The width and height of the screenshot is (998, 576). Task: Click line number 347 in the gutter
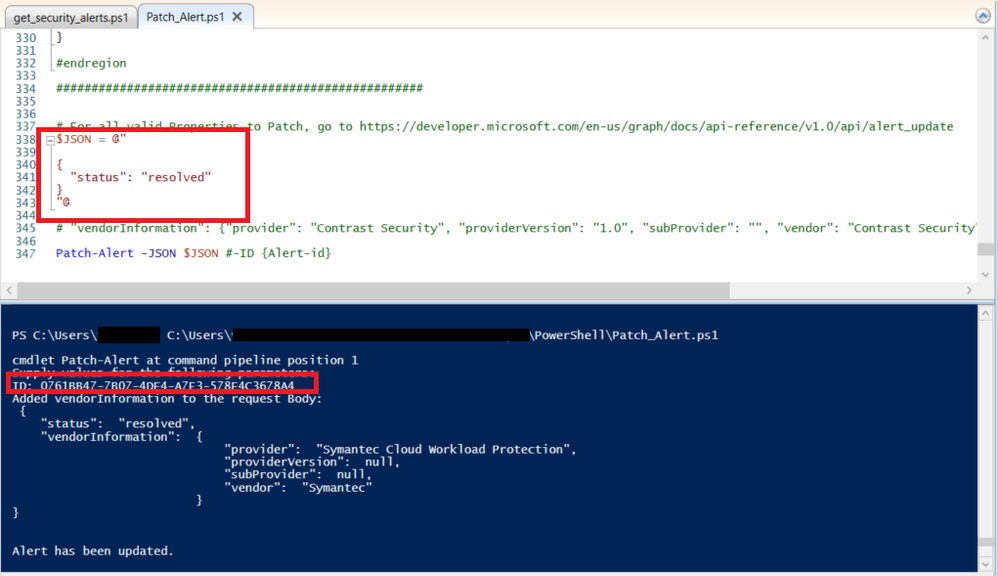25,253
